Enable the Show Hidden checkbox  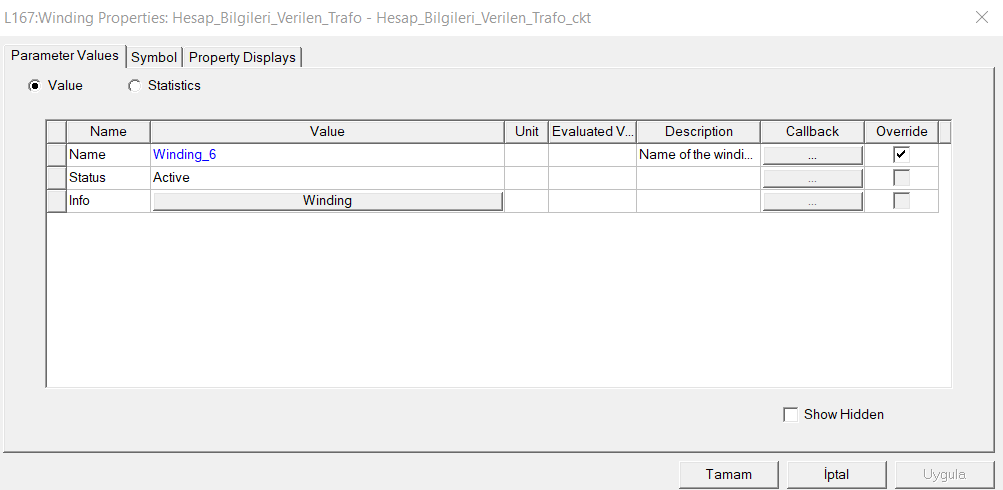pos(791,414)
